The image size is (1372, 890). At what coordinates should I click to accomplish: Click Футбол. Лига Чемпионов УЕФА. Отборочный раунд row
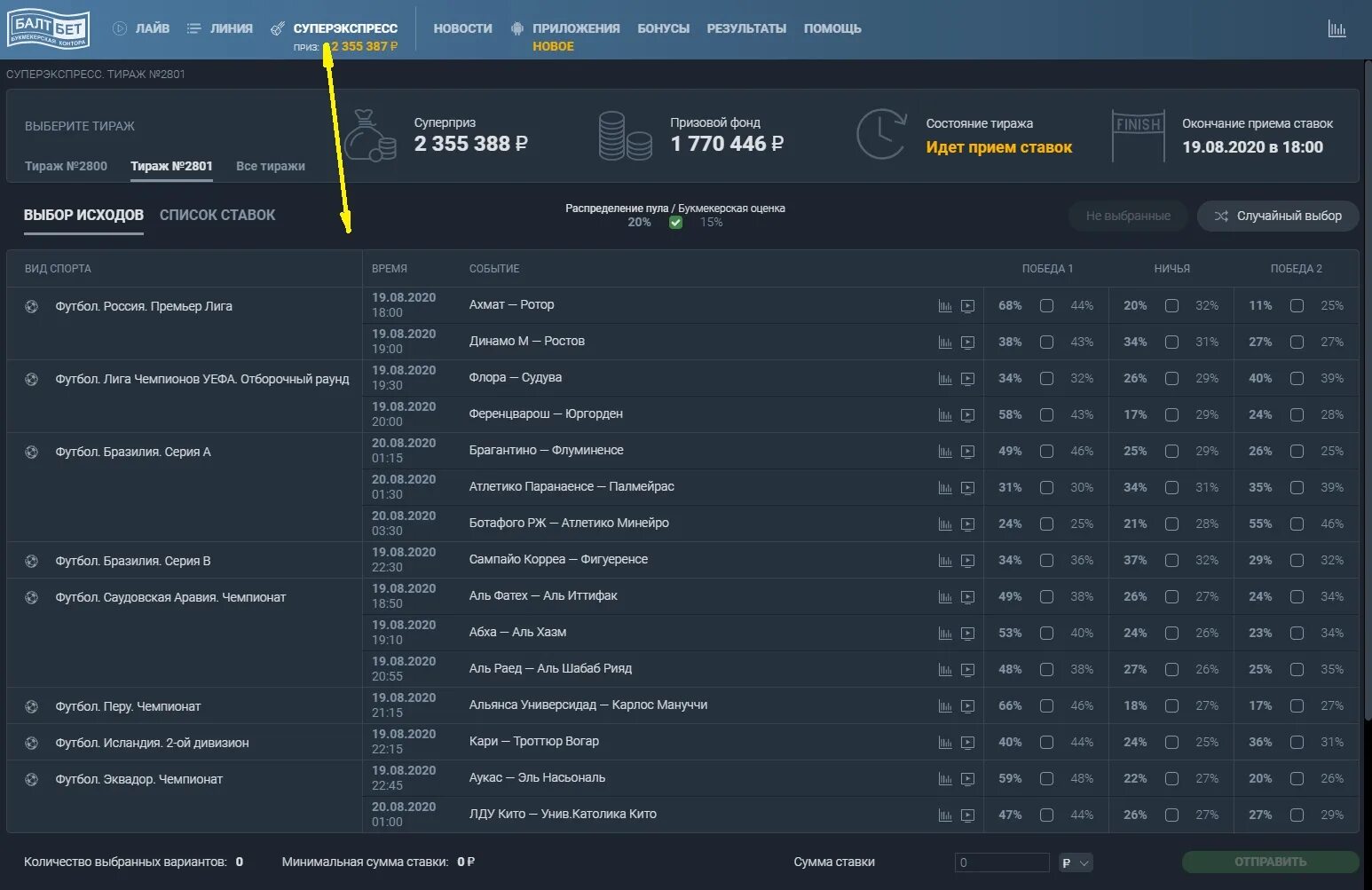(x=202, y=379)
